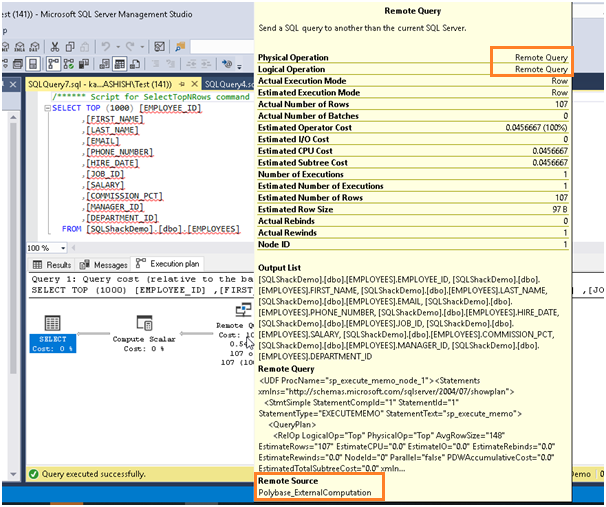Toggle Results to Text icon
This screenshot has height=507, width=606.
tap(104, 64)
